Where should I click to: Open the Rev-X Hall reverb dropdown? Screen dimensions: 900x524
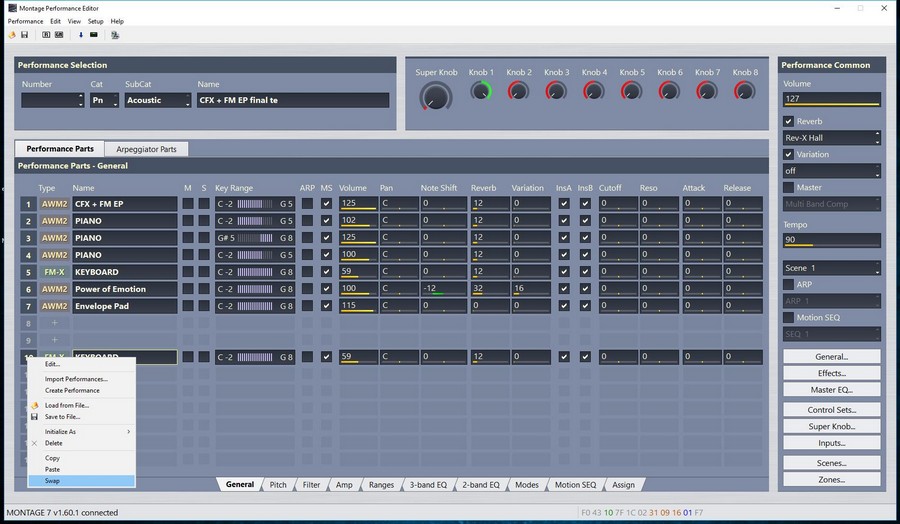pyautogui.click(x=832, y=138)
